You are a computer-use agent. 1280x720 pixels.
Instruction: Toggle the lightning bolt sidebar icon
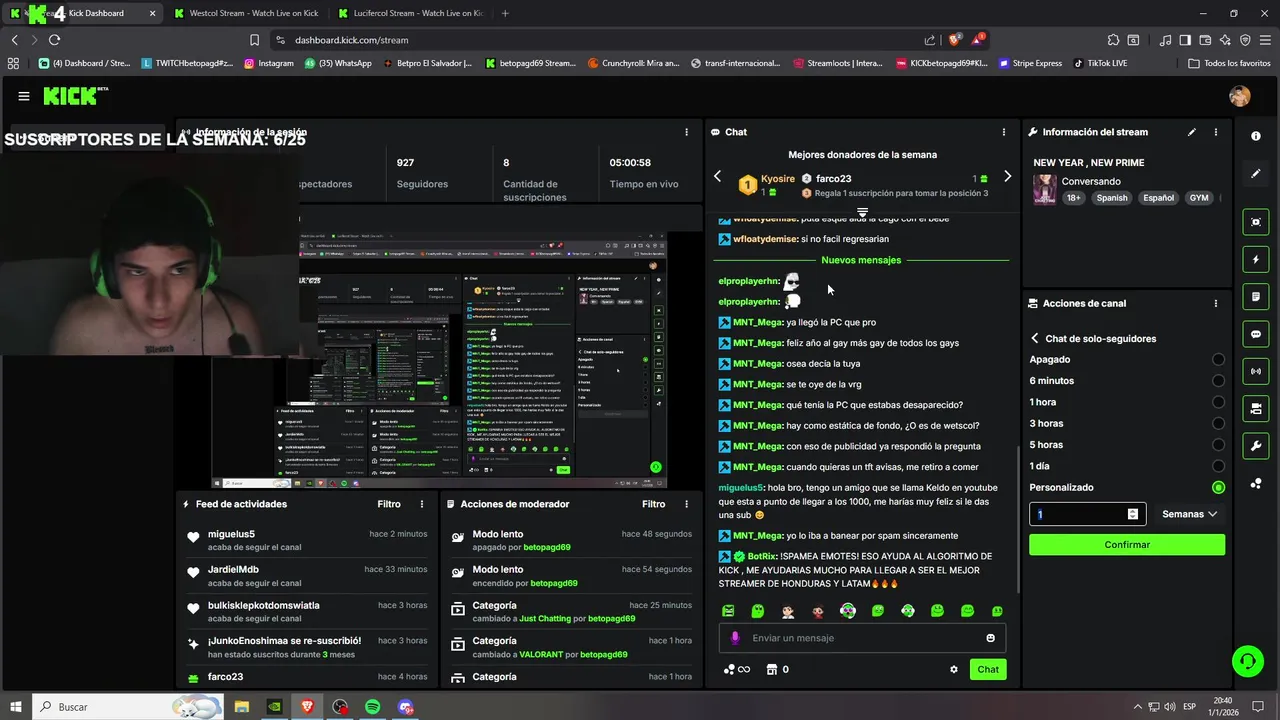(1256, 260)
